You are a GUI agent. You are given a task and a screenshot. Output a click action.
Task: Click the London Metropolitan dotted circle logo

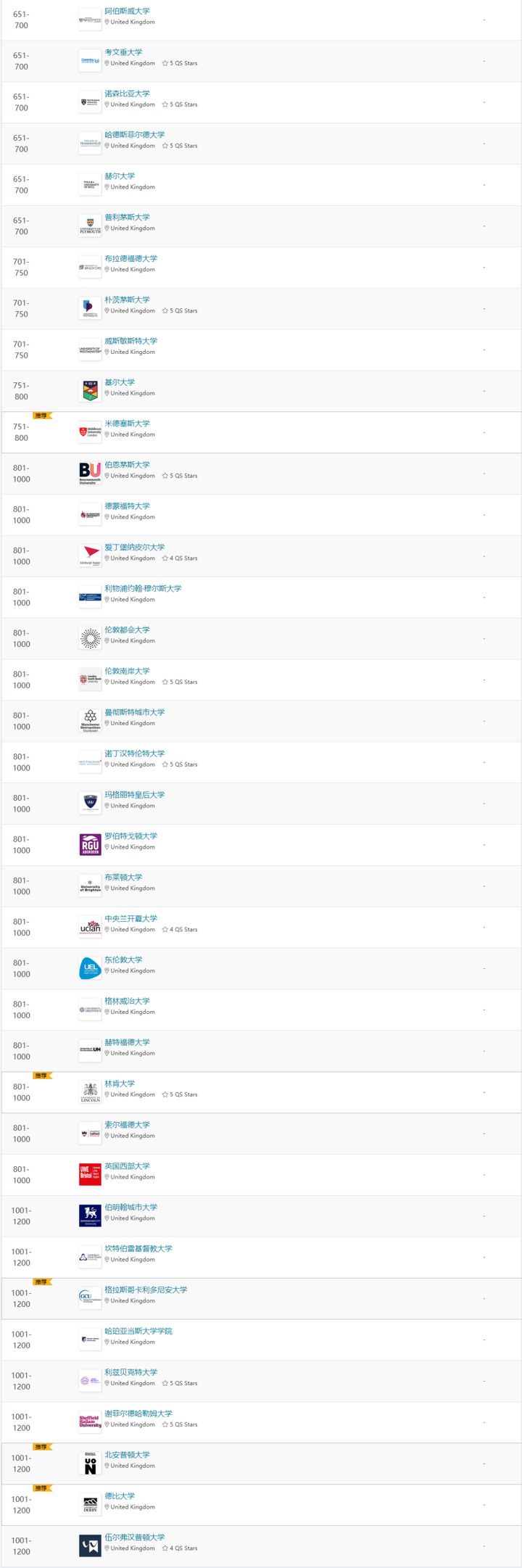coord(90,639)
